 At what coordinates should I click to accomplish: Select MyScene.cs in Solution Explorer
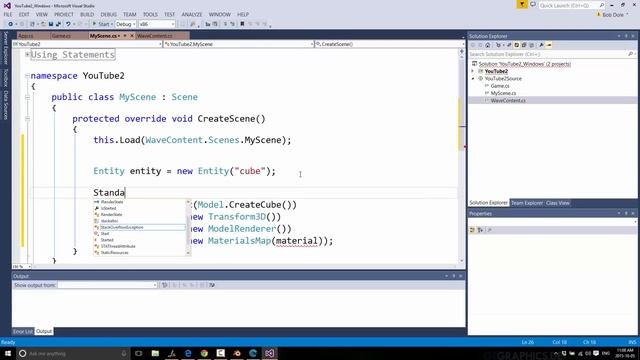pos(503,93)
